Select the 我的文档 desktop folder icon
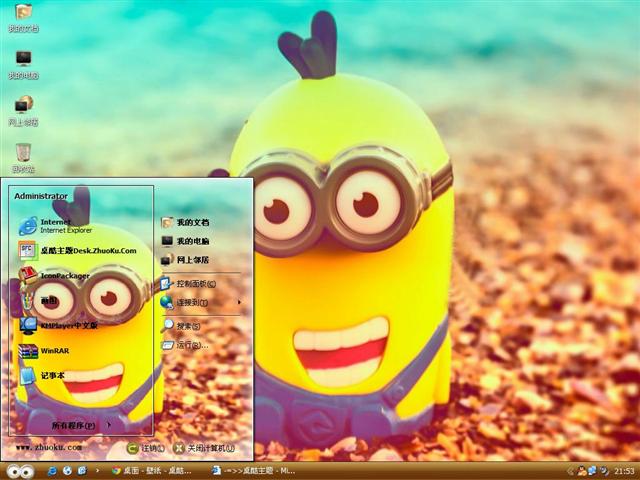This screenshot has height=480, width=640. coord(23,17)
